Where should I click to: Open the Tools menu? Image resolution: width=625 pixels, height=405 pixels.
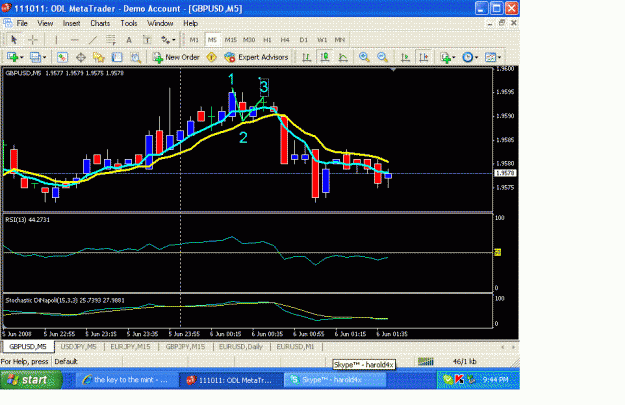click(129, 24)
